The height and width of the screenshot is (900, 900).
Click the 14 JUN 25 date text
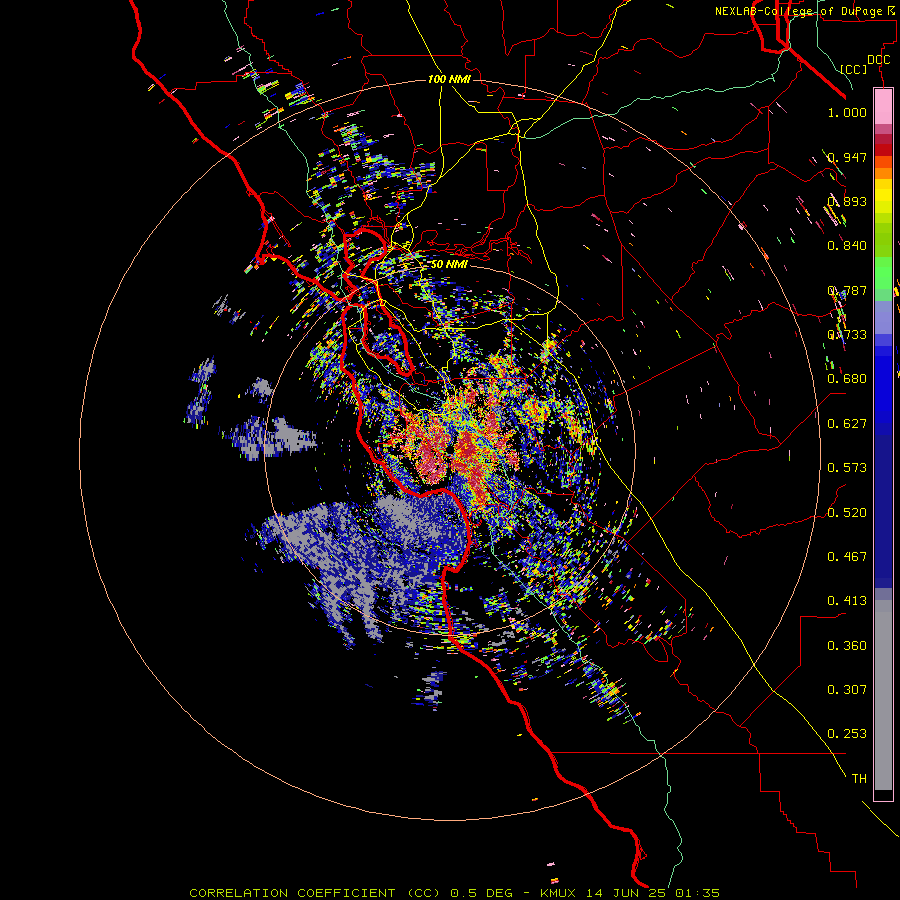[626, 893]
